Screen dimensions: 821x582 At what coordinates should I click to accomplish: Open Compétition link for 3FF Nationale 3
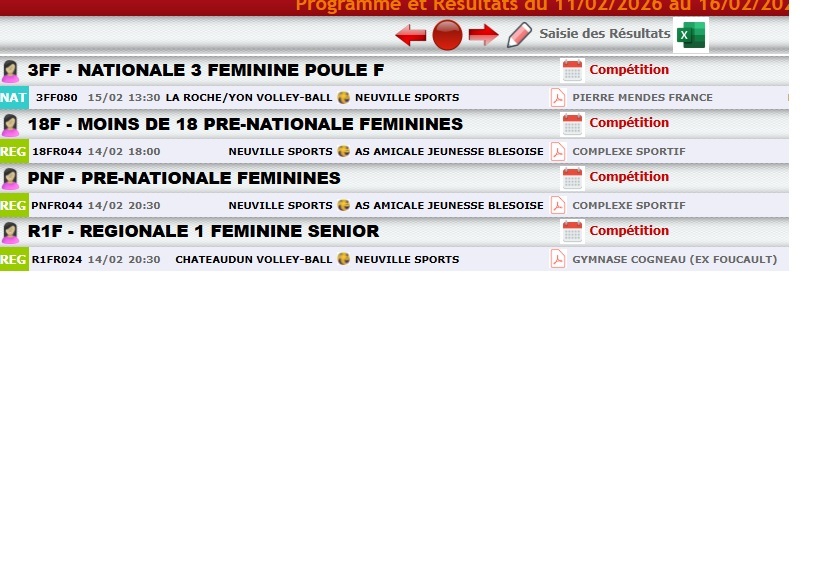(x=629, y=70)
